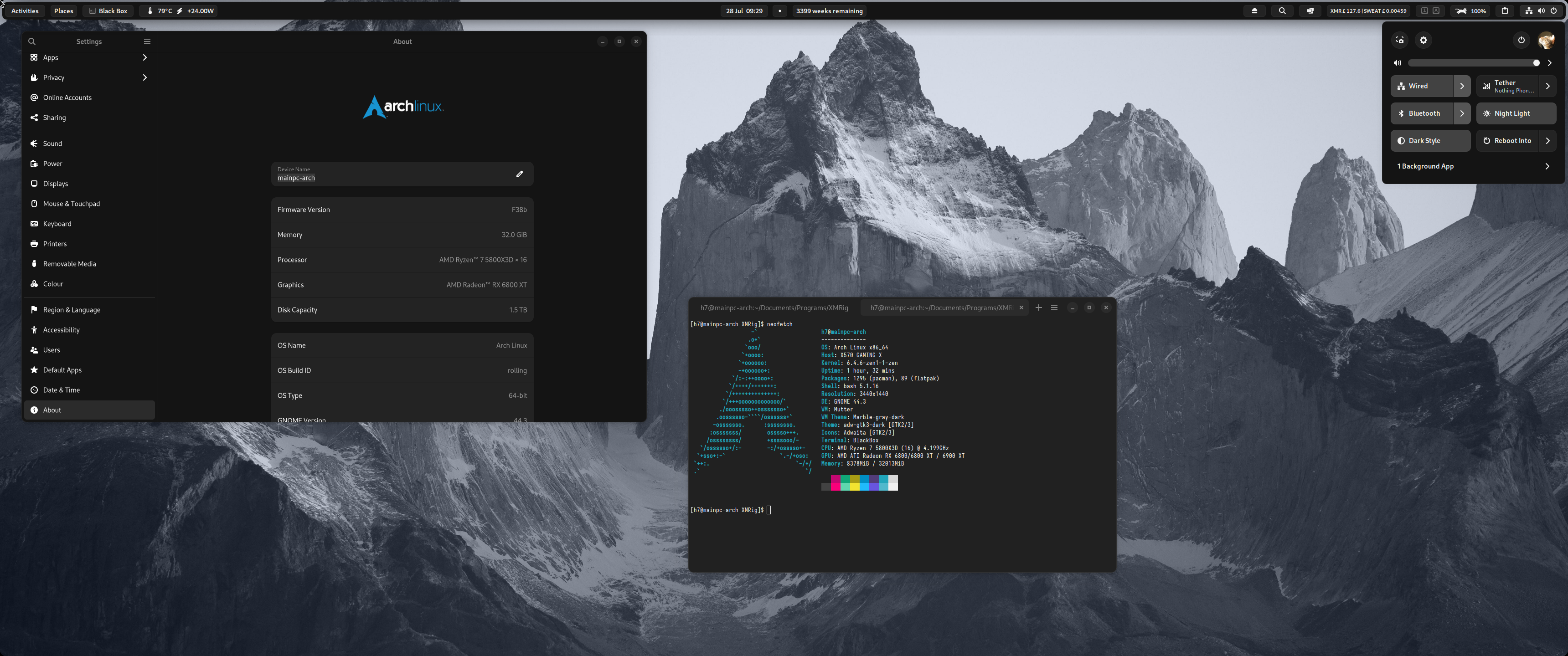Open the clock and calendar at 28 Jul 09:29
1568x656 pixels.
pos(744,11)
